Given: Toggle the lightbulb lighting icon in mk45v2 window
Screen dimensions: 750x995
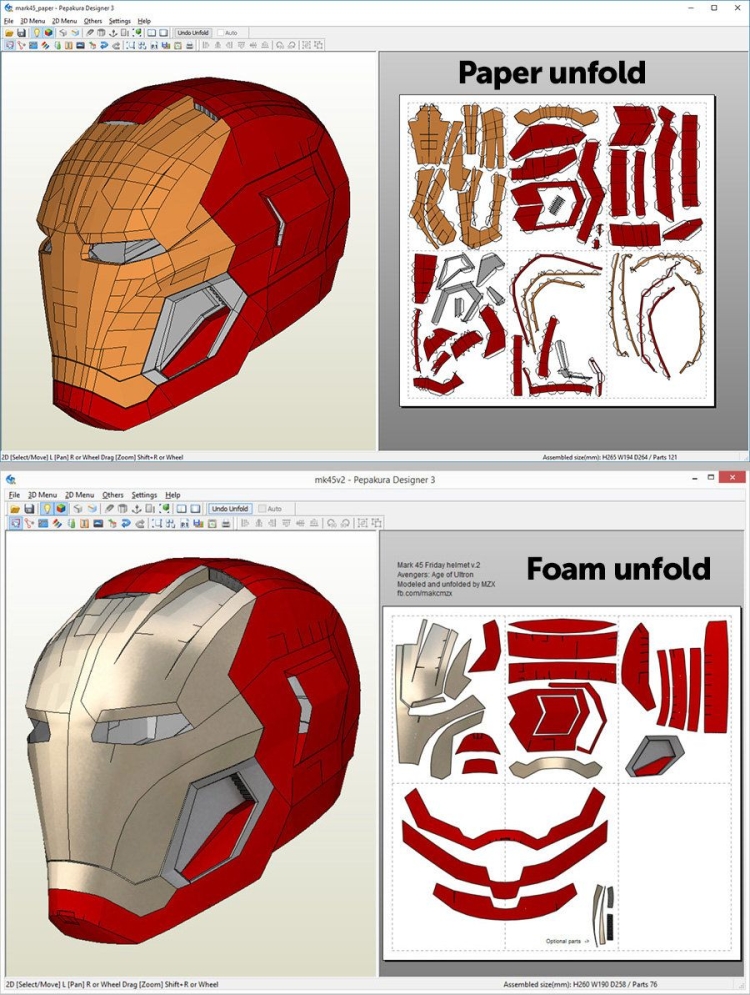Looking at the screenshot, I should click(x=47, y=508).
